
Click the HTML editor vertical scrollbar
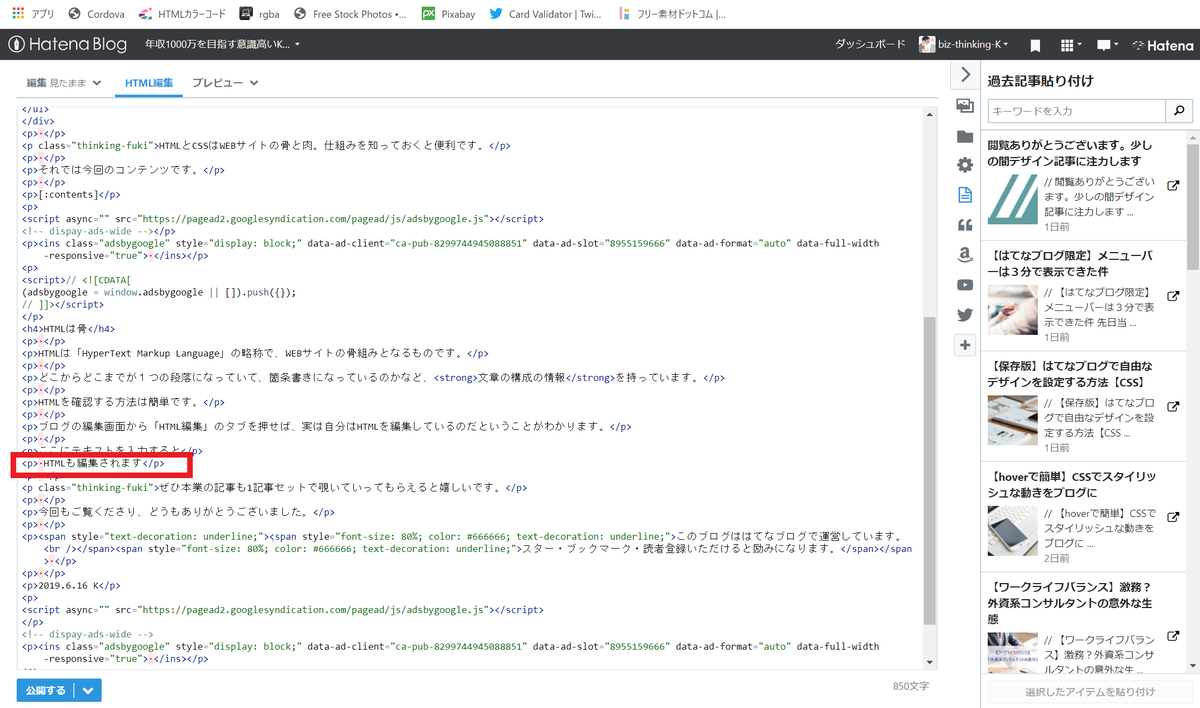929,470
